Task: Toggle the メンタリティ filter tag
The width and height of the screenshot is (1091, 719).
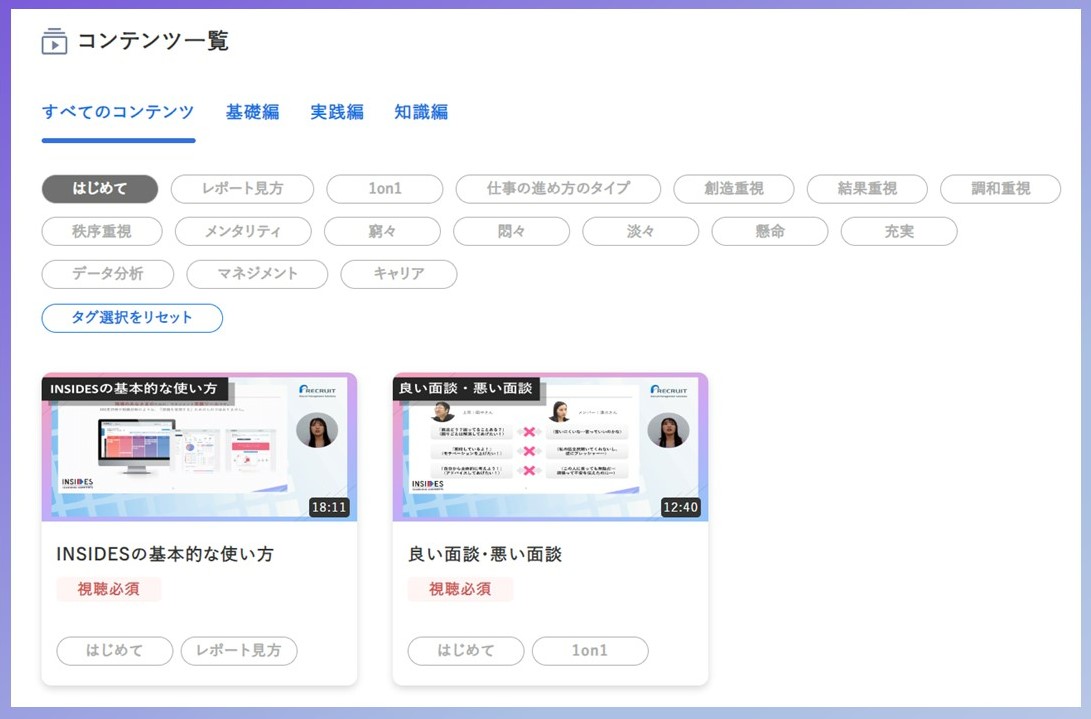Action: (x=244, y=232)
